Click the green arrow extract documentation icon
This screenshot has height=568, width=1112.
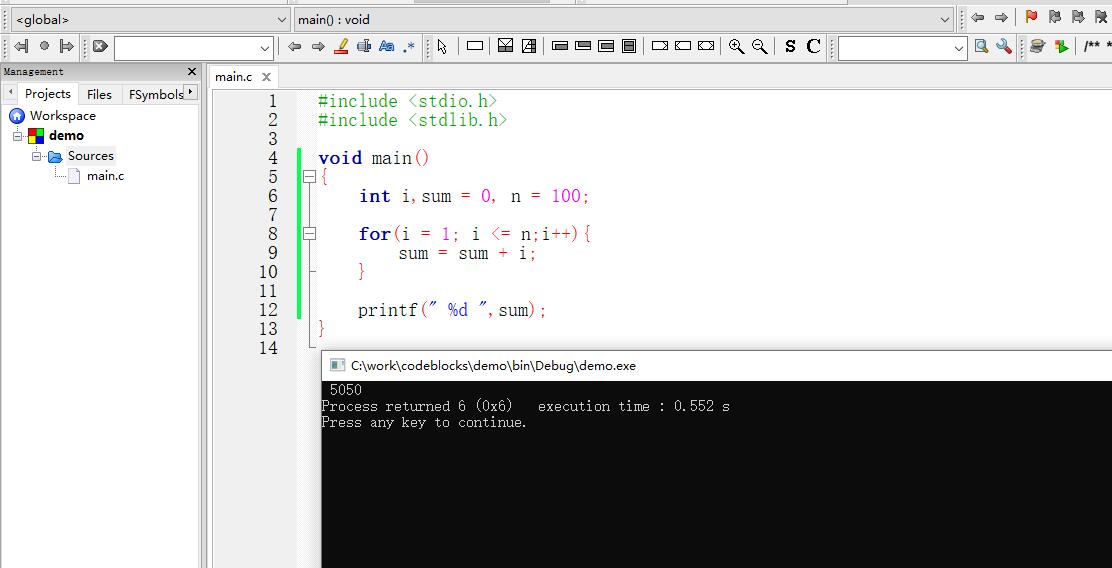tap(1061, 47)
